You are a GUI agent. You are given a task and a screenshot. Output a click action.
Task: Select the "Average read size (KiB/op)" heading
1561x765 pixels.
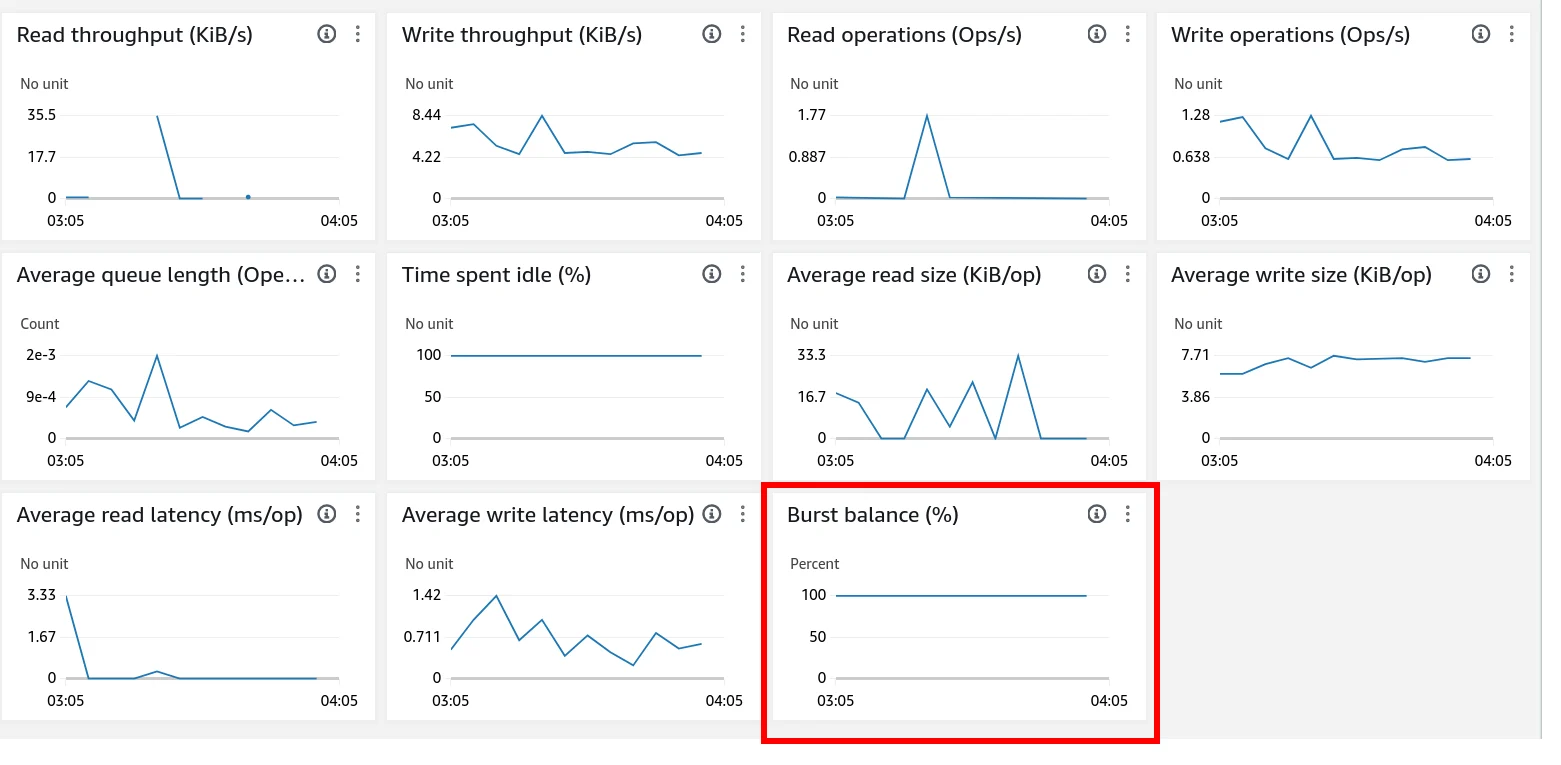point(915,275)
